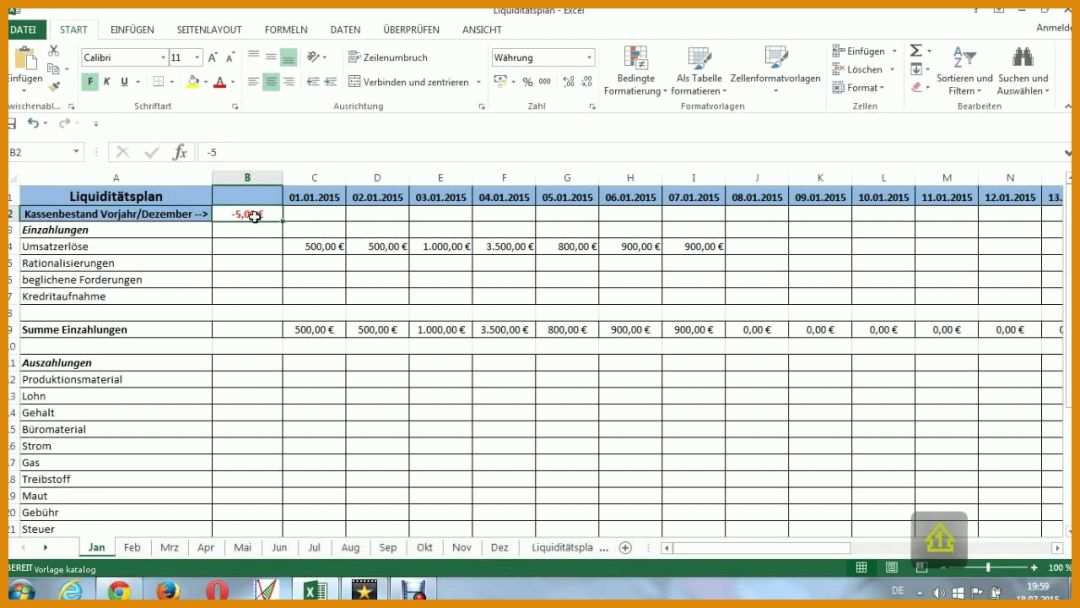Add a new sheet with plus icon

(x=625, y=548)
